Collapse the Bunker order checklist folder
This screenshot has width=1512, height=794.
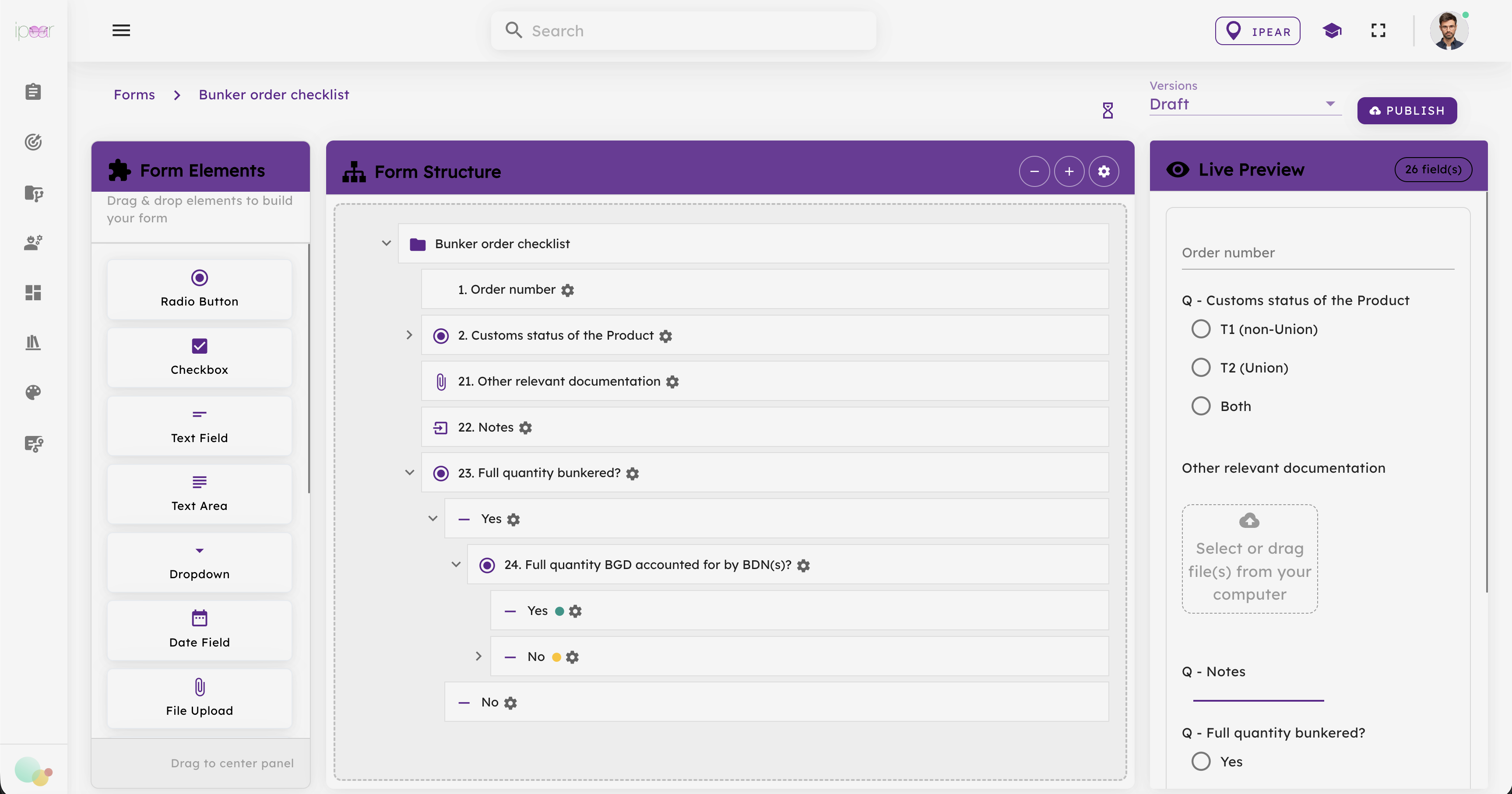click(x=386, y=243)
